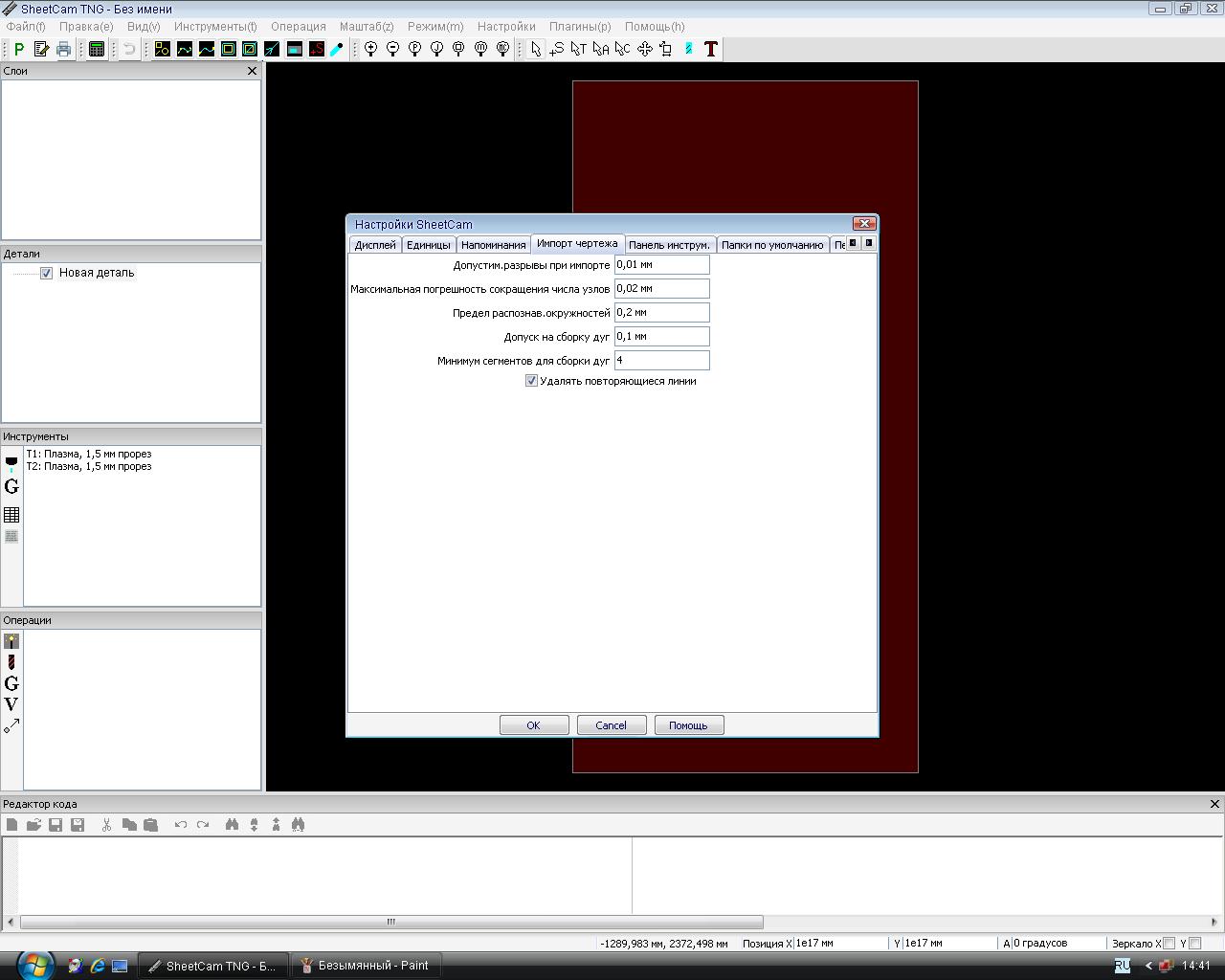
Task: Click the Минимум сегментов для сборки дуг field
Action: (x=662, y=360)
